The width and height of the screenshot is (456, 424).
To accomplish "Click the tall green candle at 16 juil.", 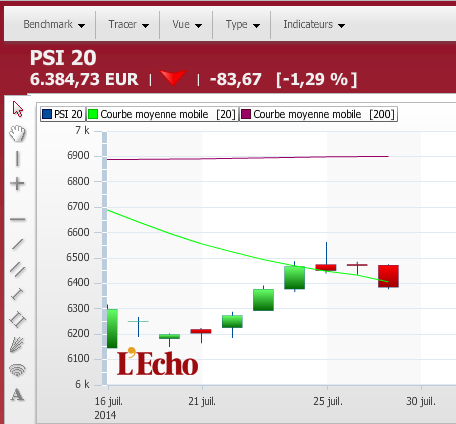I will tap(112, 329).
